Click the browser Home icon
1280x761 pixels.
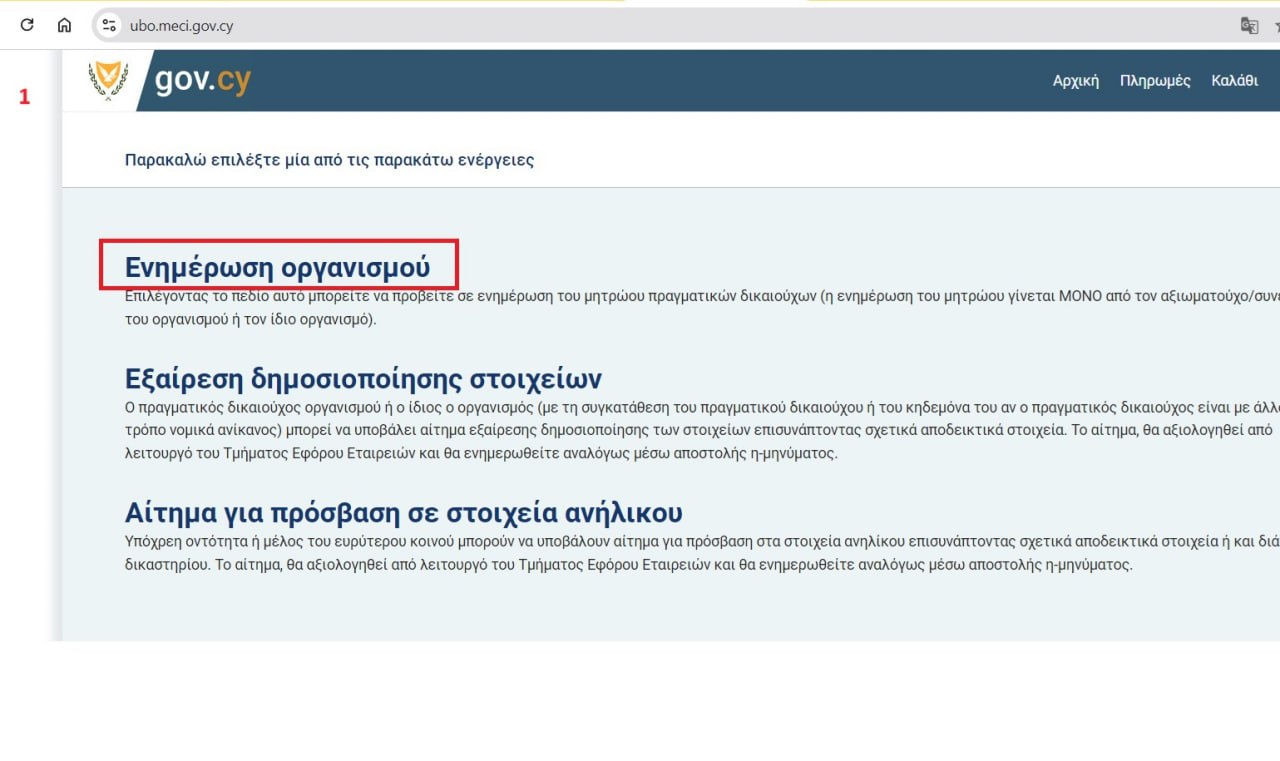pyautogui.click(x=64, y=26)
